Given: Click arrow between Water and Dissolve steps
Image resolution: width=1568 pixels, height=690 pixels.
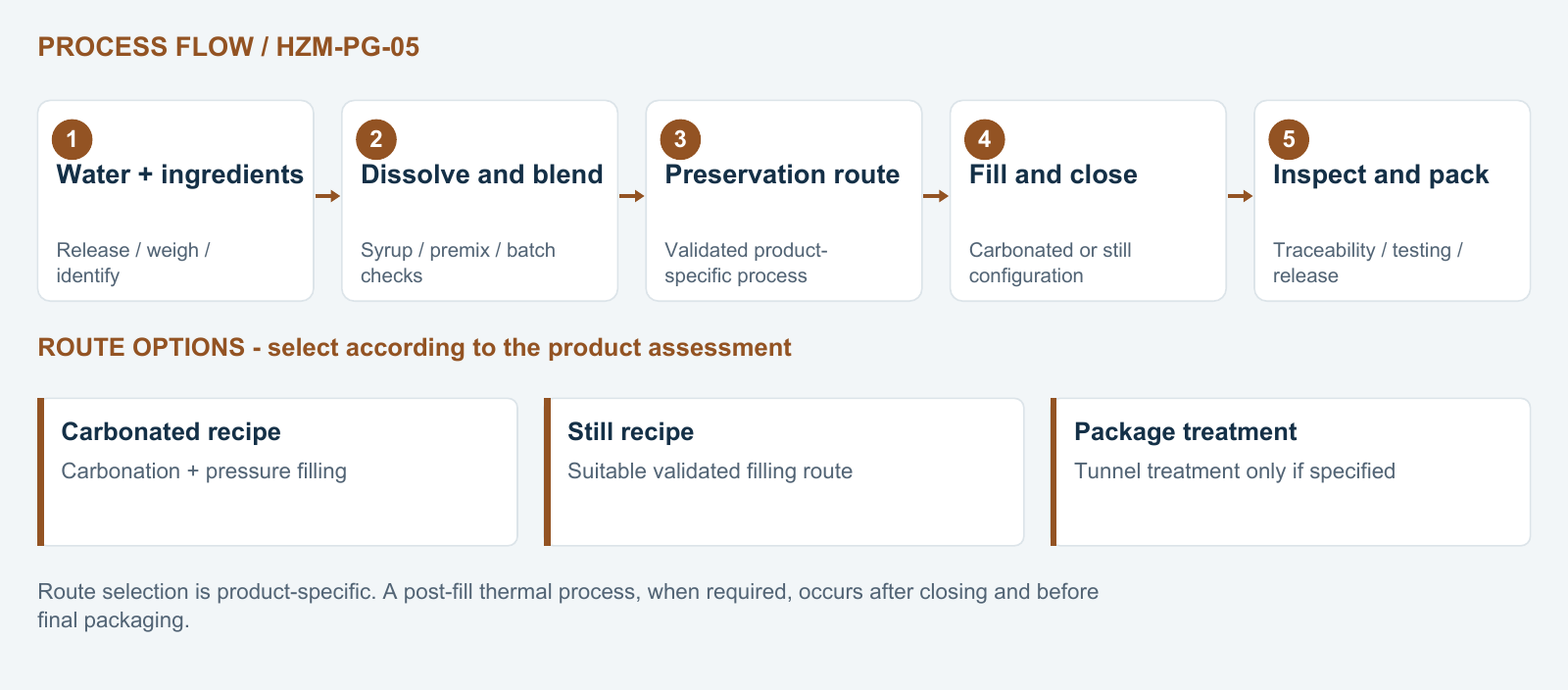Looking at the screenshot, I should [327, 196].
